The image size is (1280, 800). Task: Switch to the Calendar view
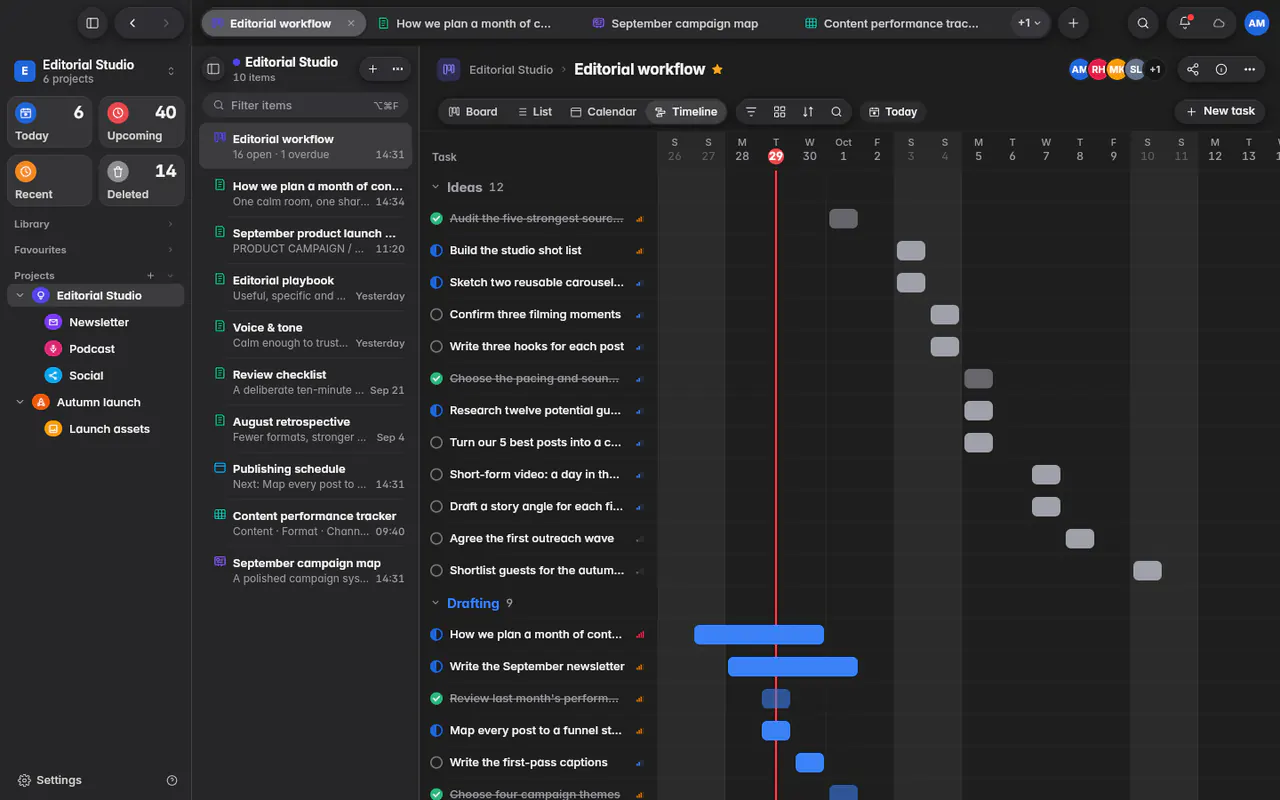[603, 112]
